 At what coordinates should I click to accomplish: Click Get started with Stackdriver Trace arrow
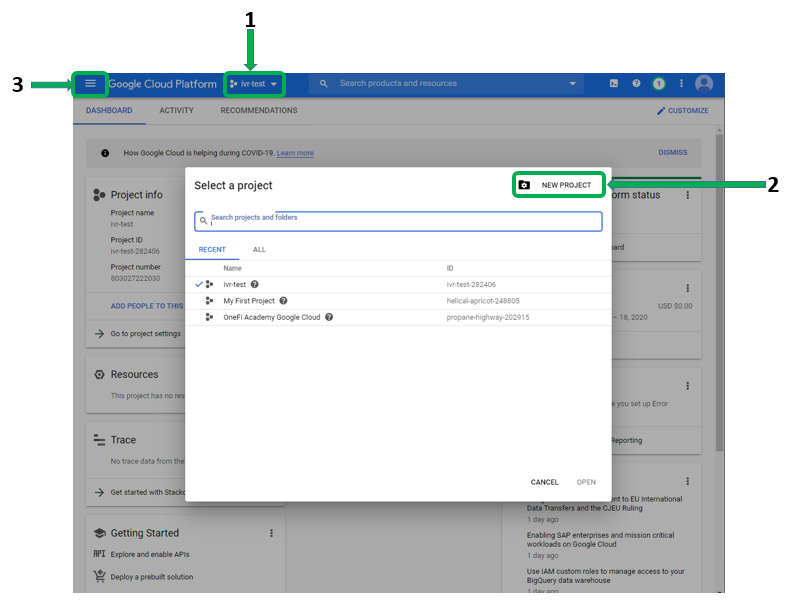click(x=100, y=492)
